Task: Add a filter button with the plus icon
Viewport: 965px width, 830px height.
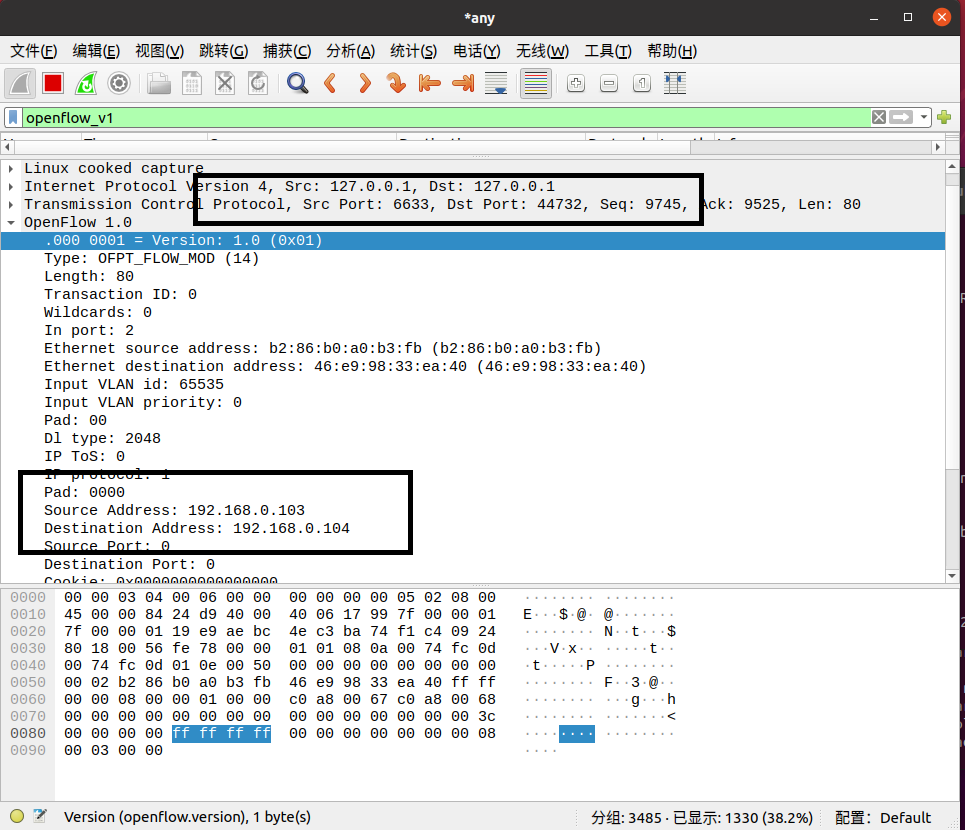Action: (x=944, y=117)
